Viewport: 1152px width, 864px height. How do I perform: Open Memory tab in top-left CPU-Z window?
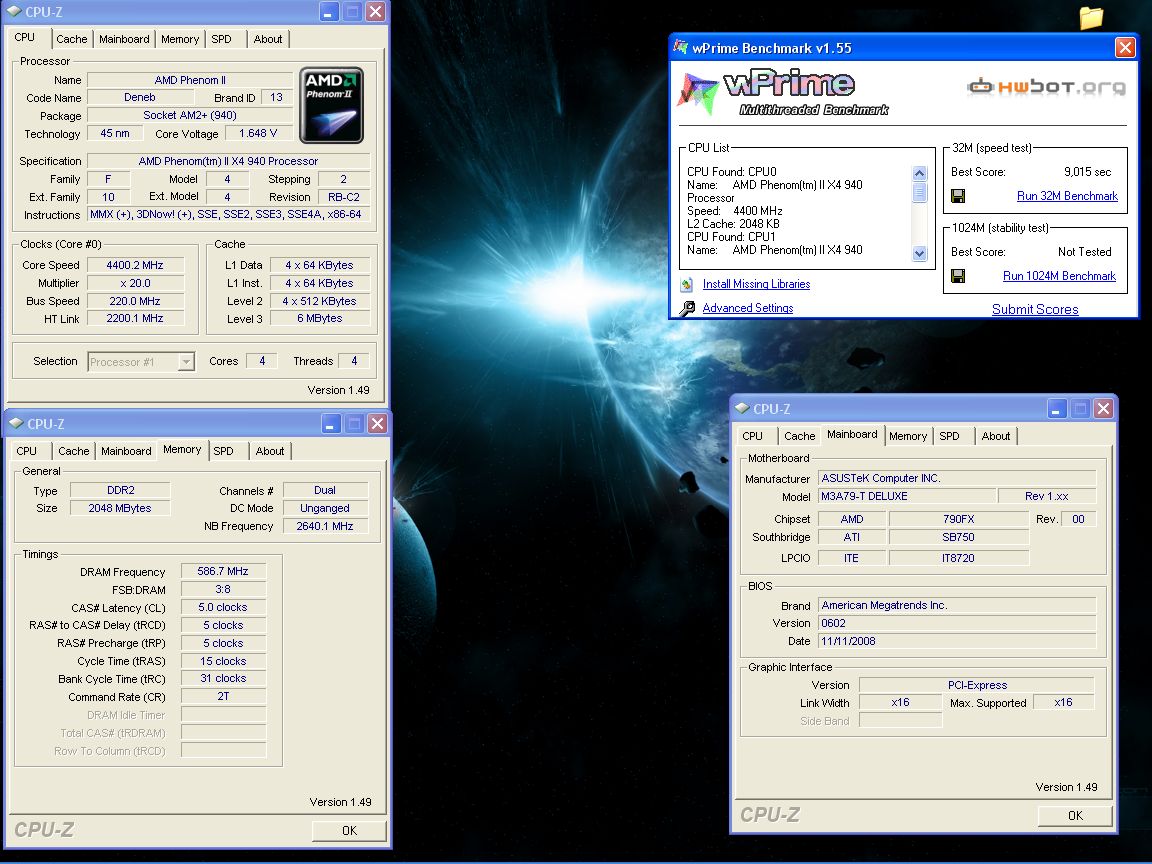click(180, 39)
